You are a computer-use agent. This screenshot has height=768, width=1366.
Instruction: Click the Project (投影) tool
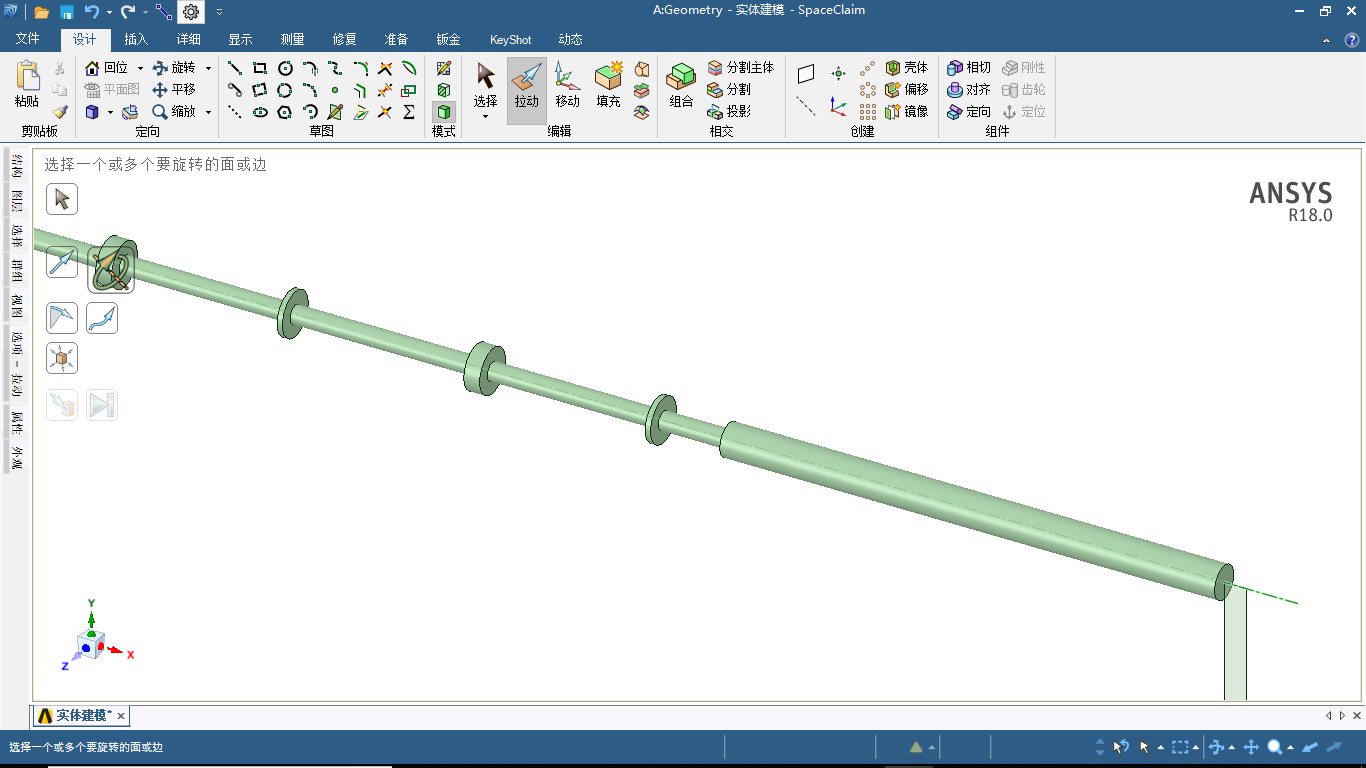[729, 112]
